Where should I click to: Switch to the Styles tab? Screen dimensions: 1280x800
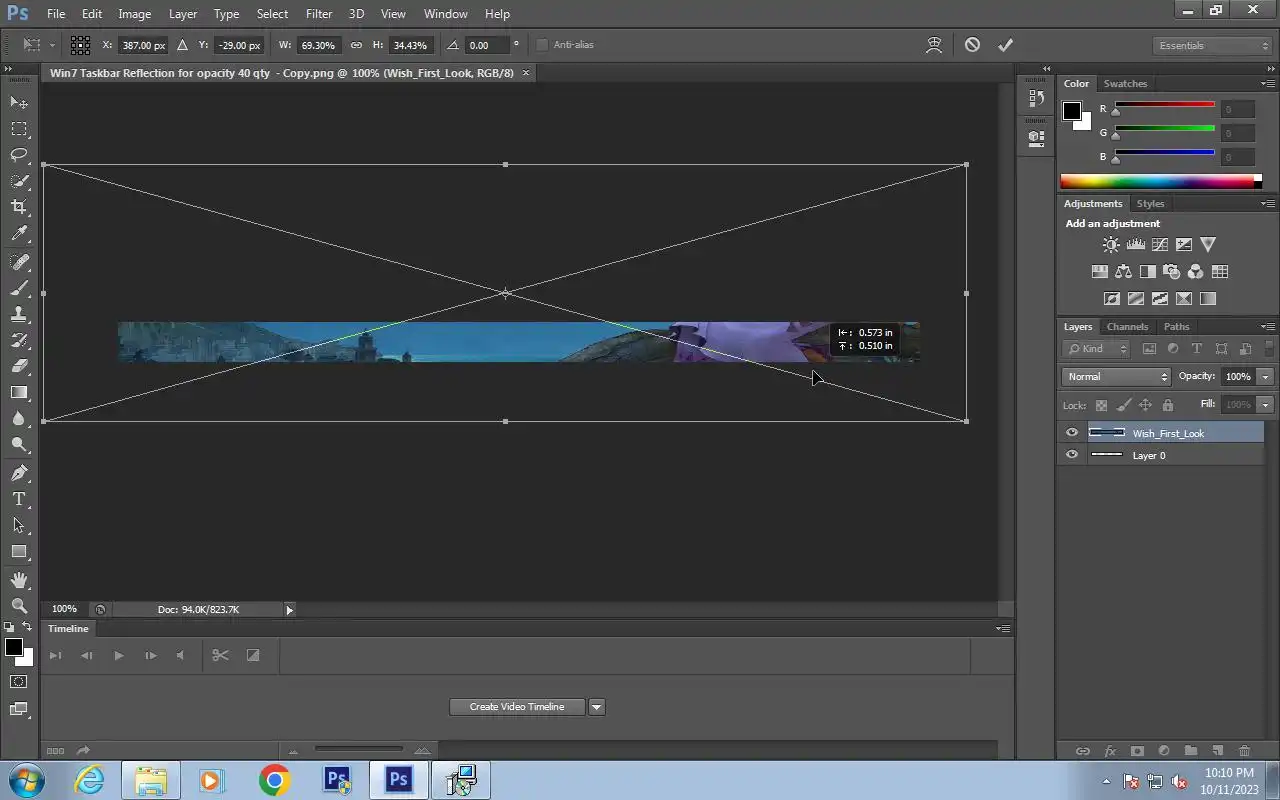[1150, 204]
